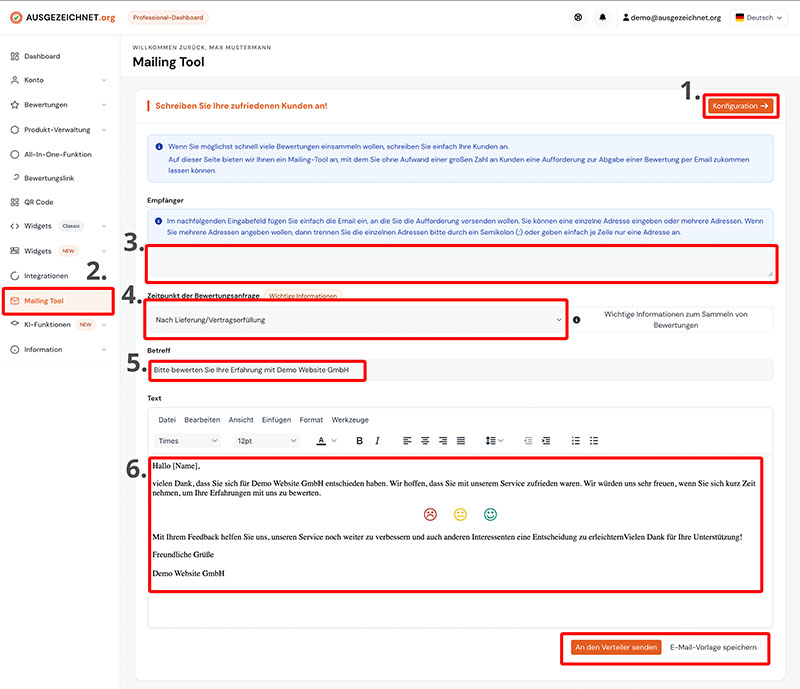Click An den Verteiler senden button
This screenshot has height=689, width=800.
616,647
